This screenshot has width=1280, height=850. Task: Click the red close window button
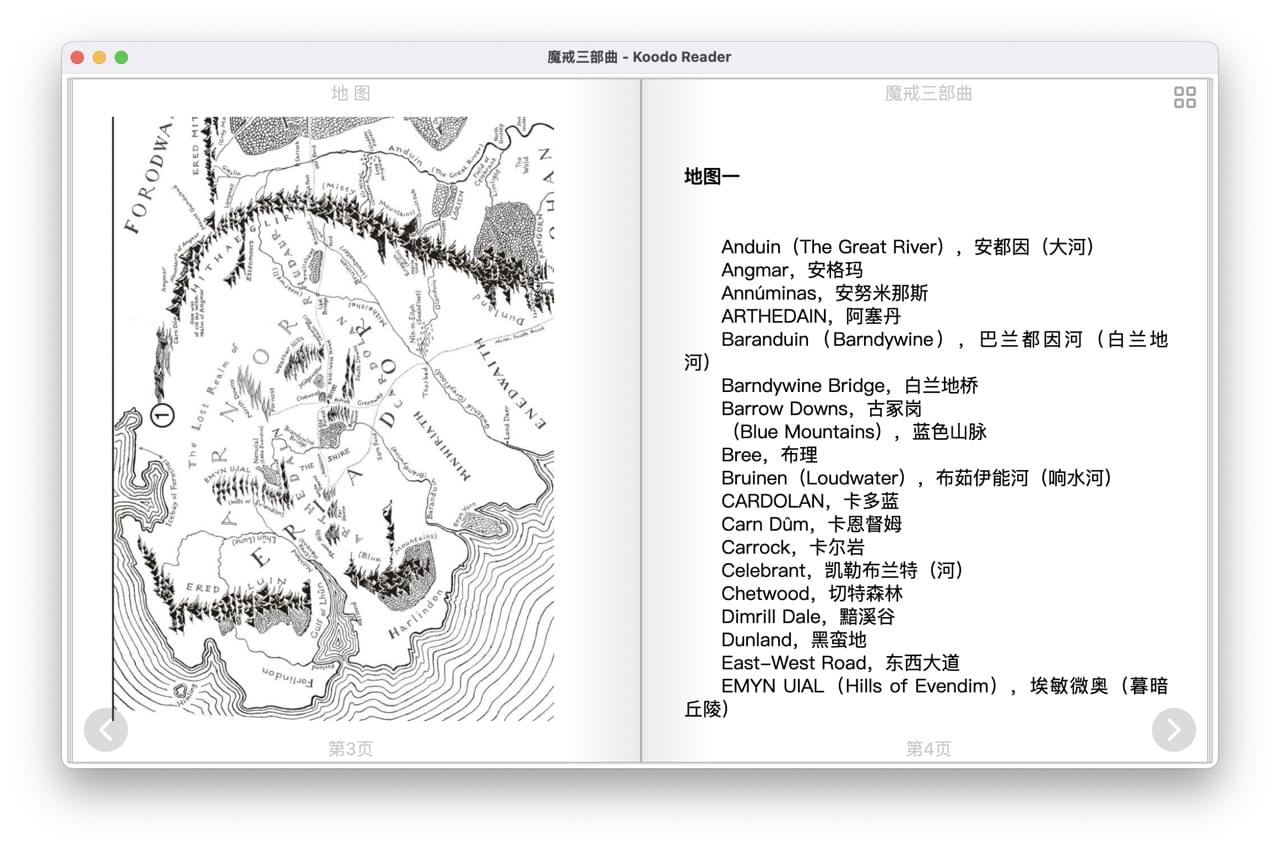(78, 57)
